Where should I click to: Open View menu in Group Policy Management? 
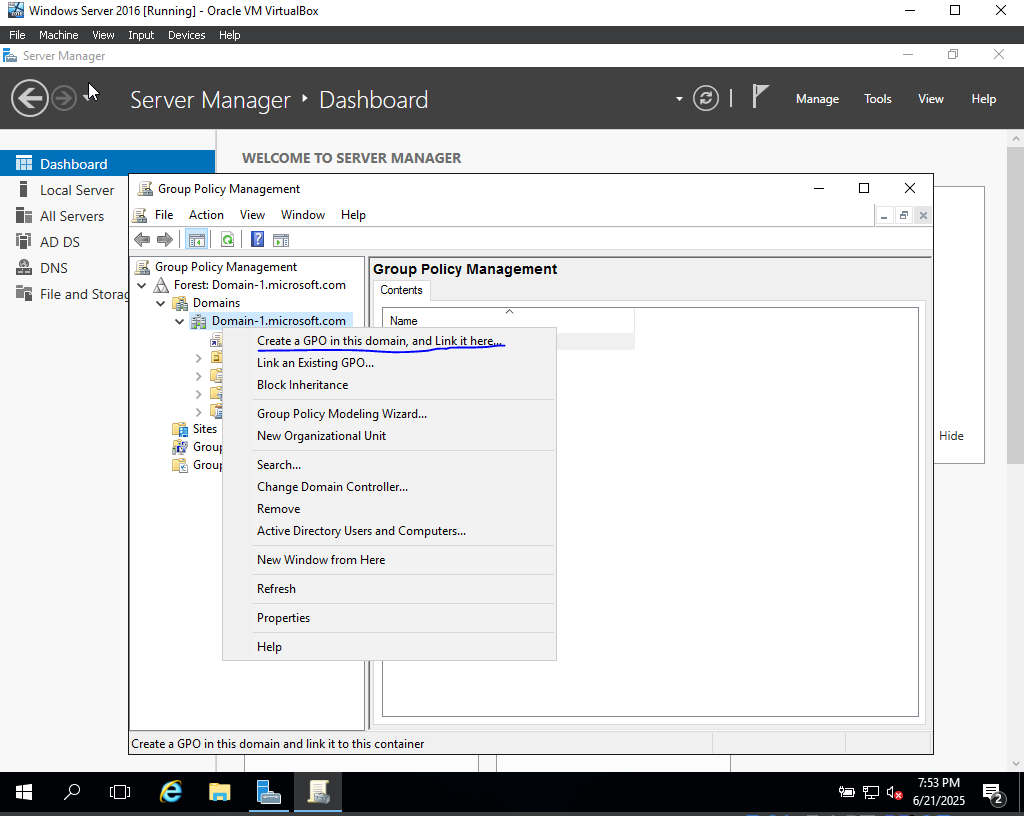pyautogui.click(x=252, y=215)
